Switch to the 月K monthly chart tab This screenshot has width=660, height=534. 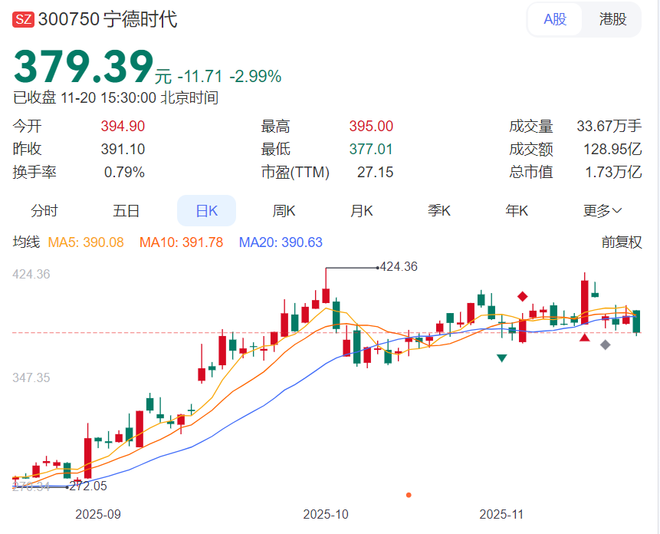click(x=361, y=211)
